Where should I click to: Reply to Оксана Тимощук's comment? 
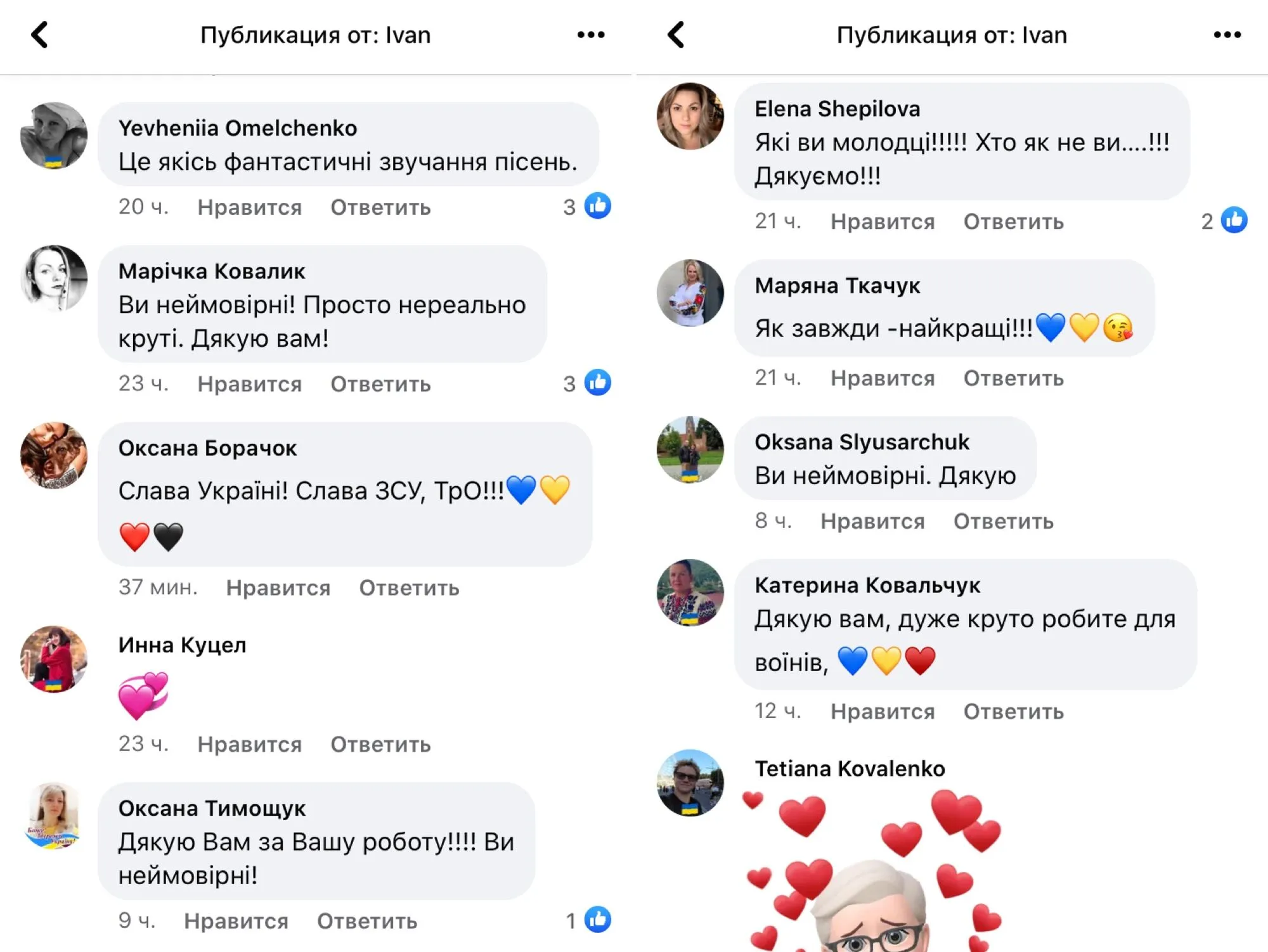[367, 921]
